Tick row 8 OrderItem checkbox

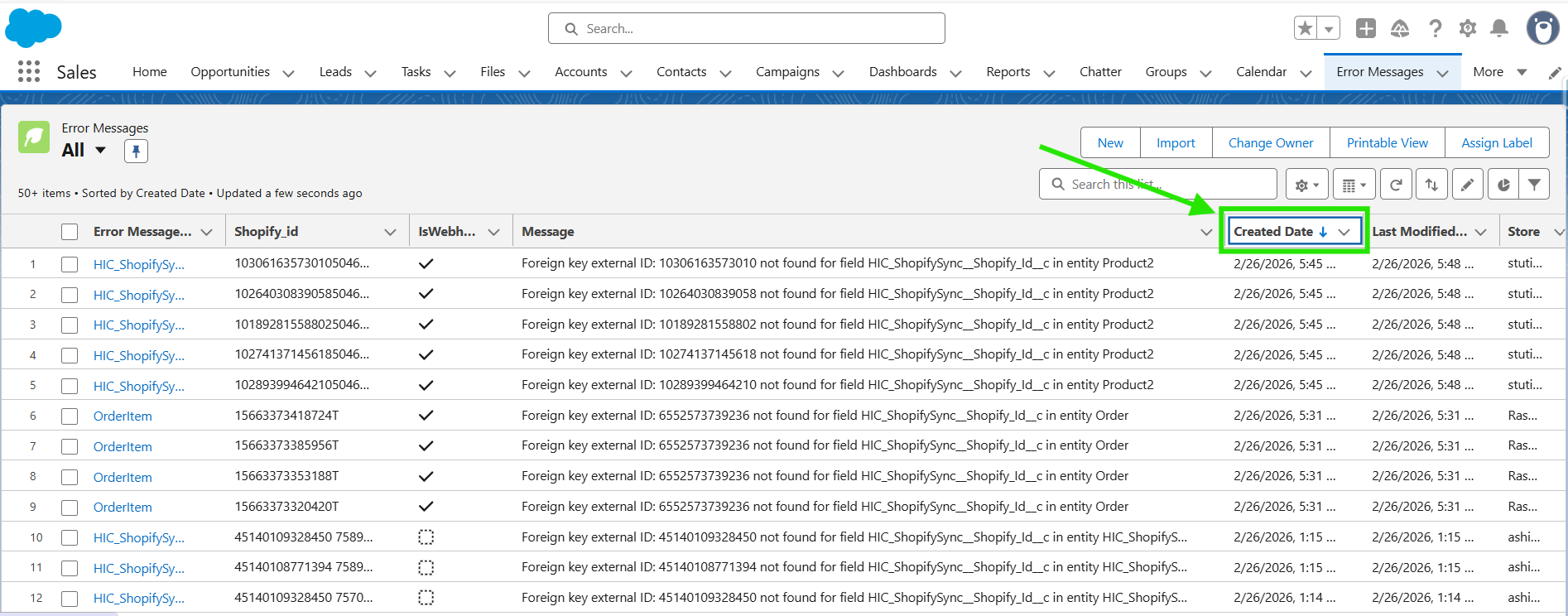[x=70, y=477]
